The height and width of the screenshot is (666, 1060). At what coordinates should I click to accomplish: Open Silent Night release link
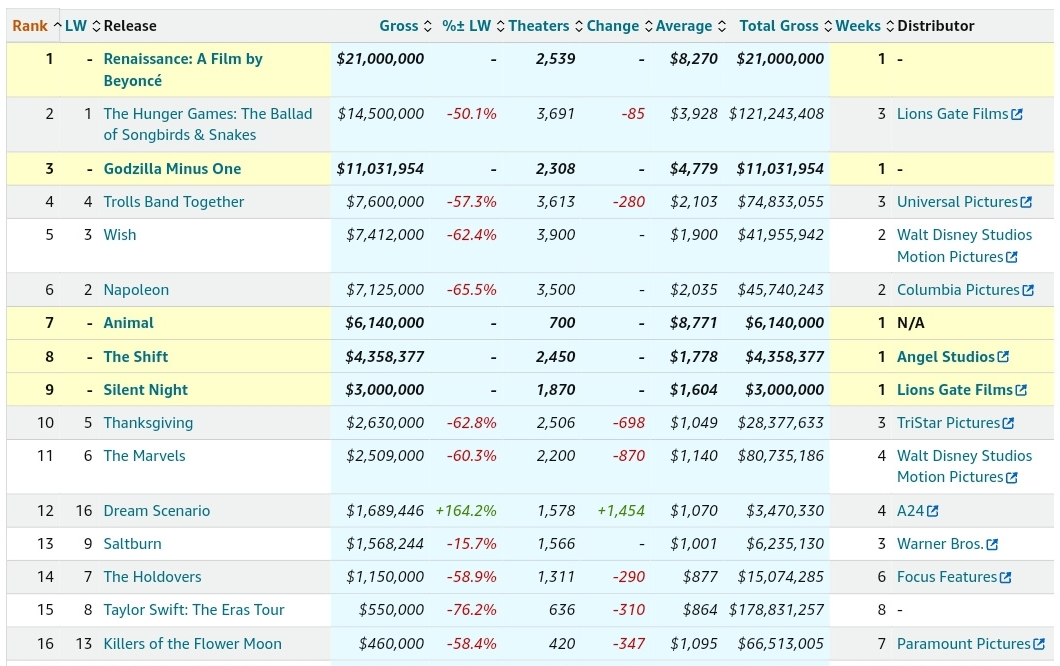coord(145,390)
